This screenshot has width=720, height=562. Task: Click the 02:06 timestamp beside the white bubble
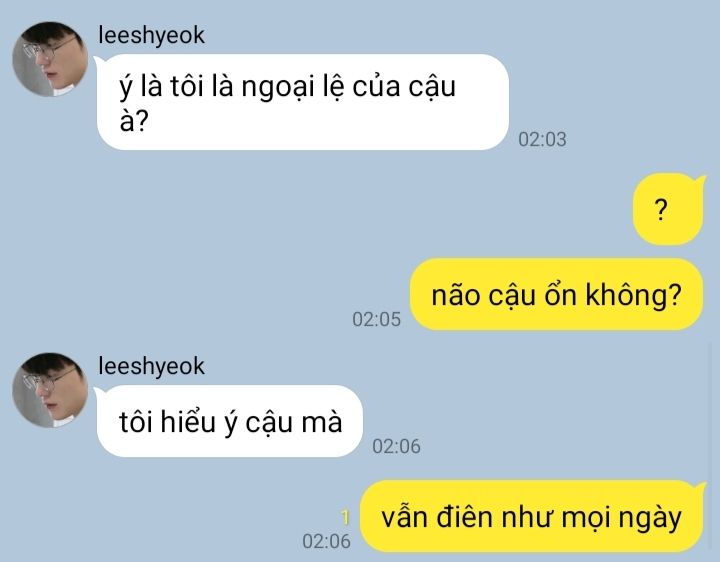pyautogui.click(x=396, y=446)
